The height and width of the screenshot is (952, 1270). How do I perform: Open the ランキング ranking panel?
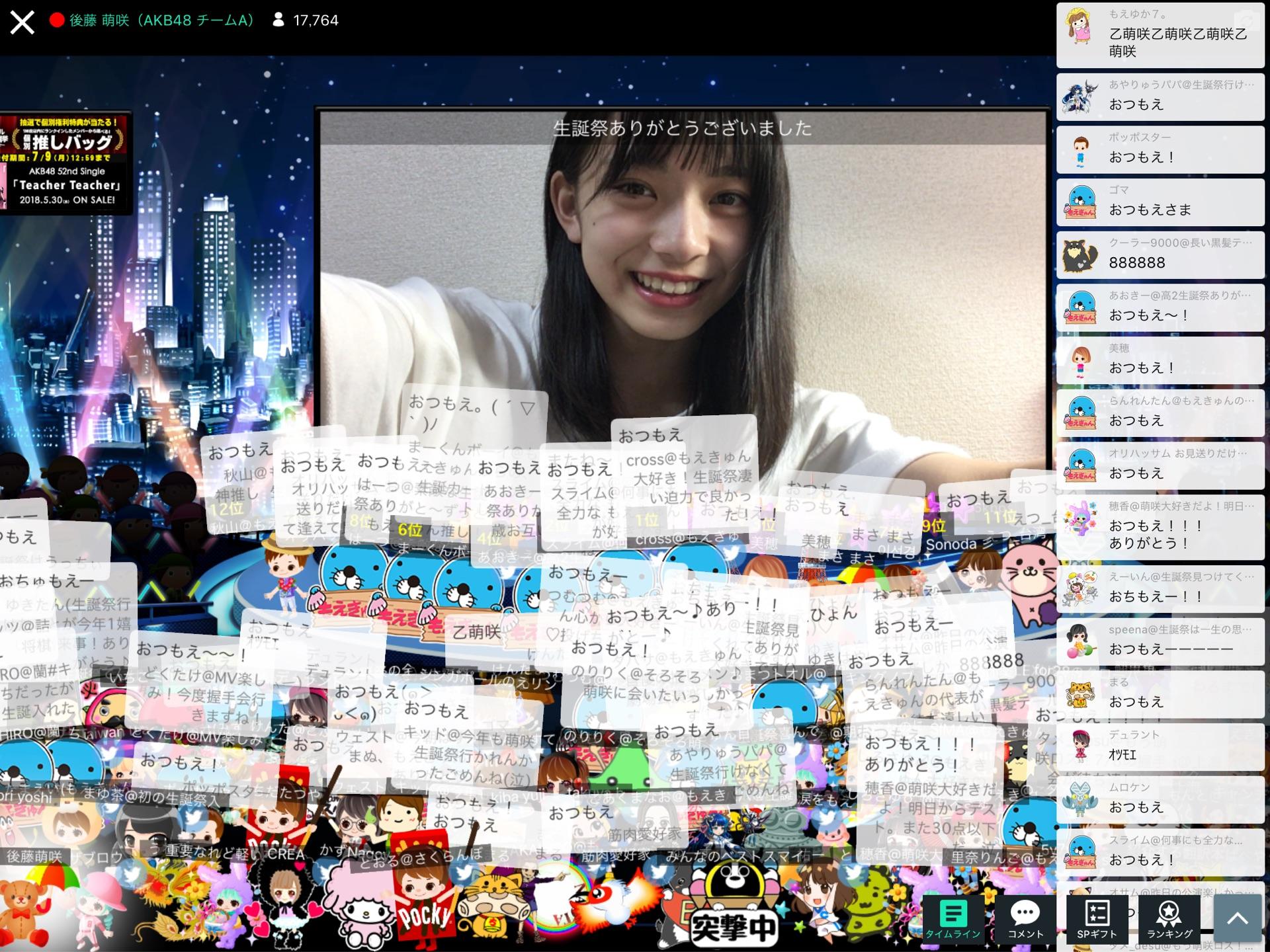coord(1169,920)
